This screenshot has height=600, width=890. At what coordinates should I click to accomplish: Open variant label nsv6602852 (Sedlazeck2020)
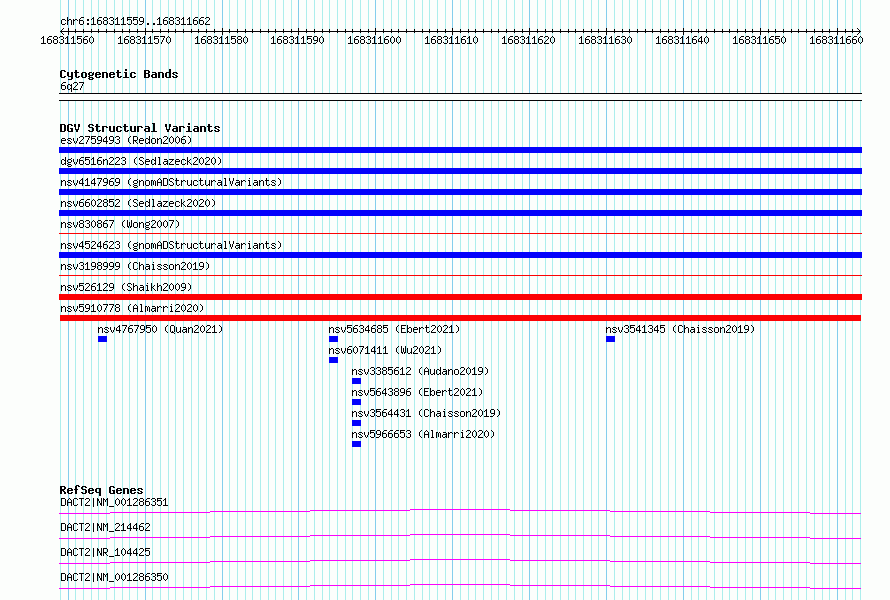pyautogui.click(x=138, y=203)
